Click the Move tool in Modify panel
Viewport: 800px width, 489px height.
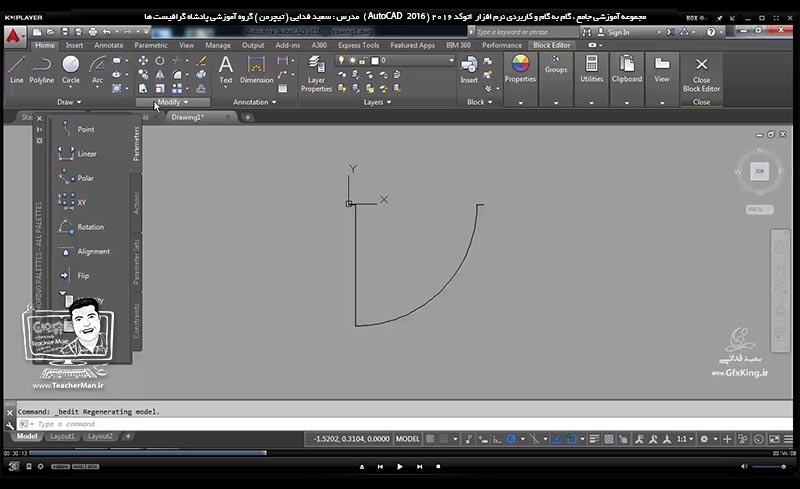coord(143,61)
